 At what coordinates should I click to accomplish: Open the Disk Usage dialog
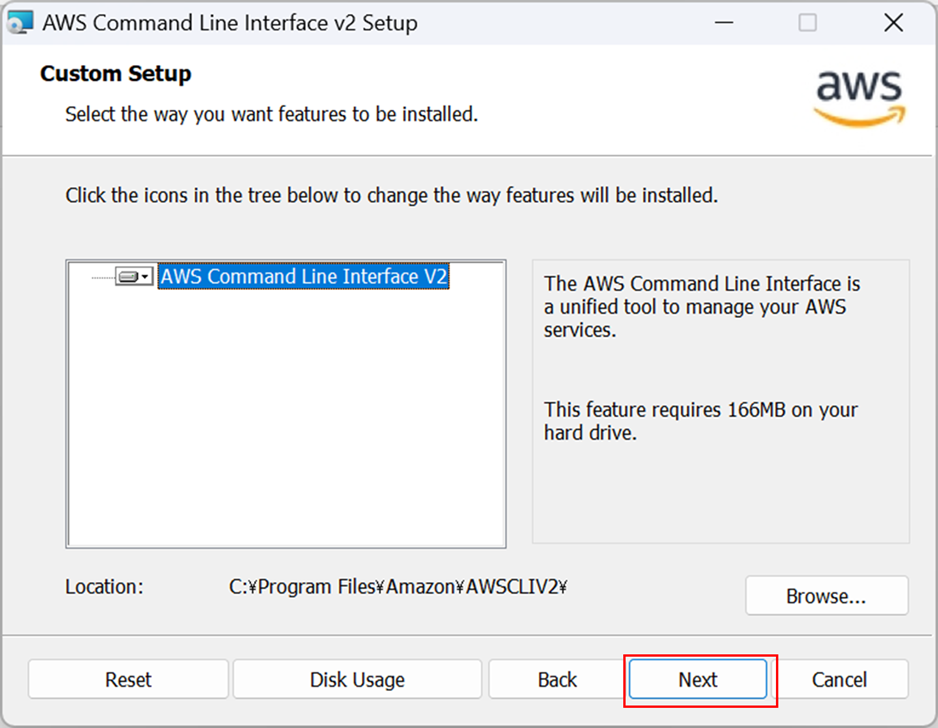[357, 680]
